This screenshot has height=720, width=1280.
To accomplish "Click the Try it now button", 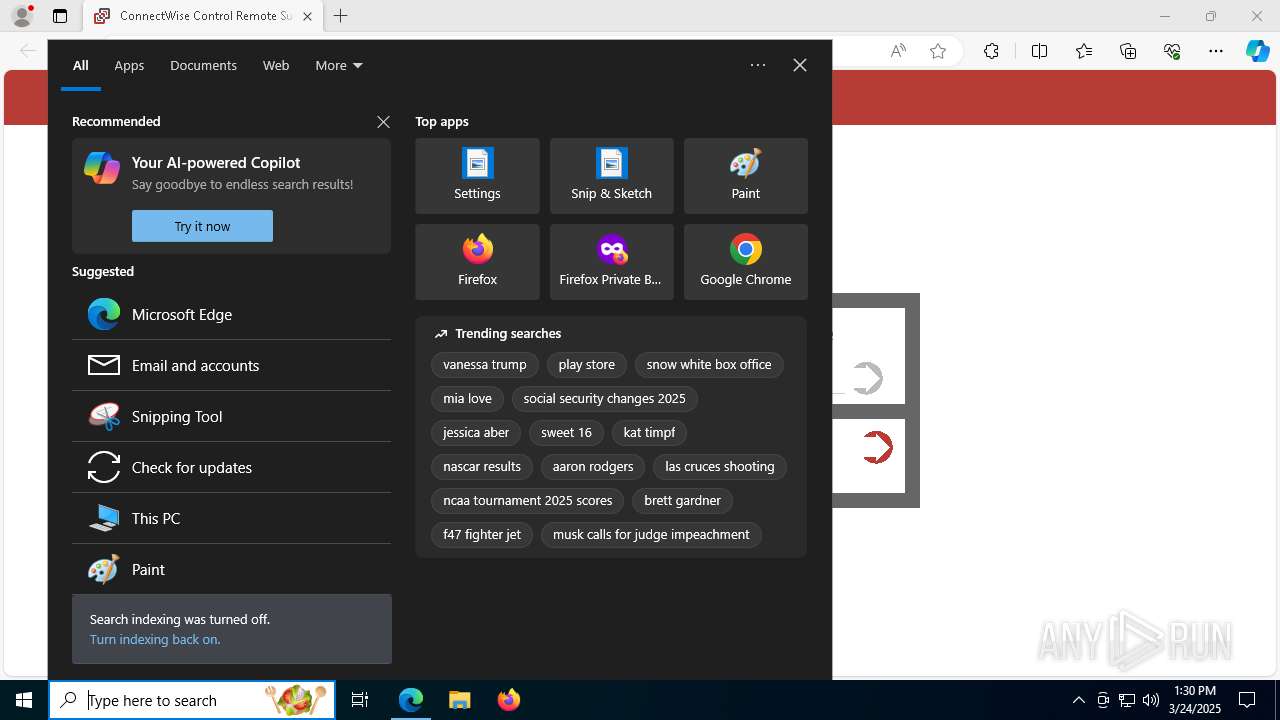I will coord(202,226).
